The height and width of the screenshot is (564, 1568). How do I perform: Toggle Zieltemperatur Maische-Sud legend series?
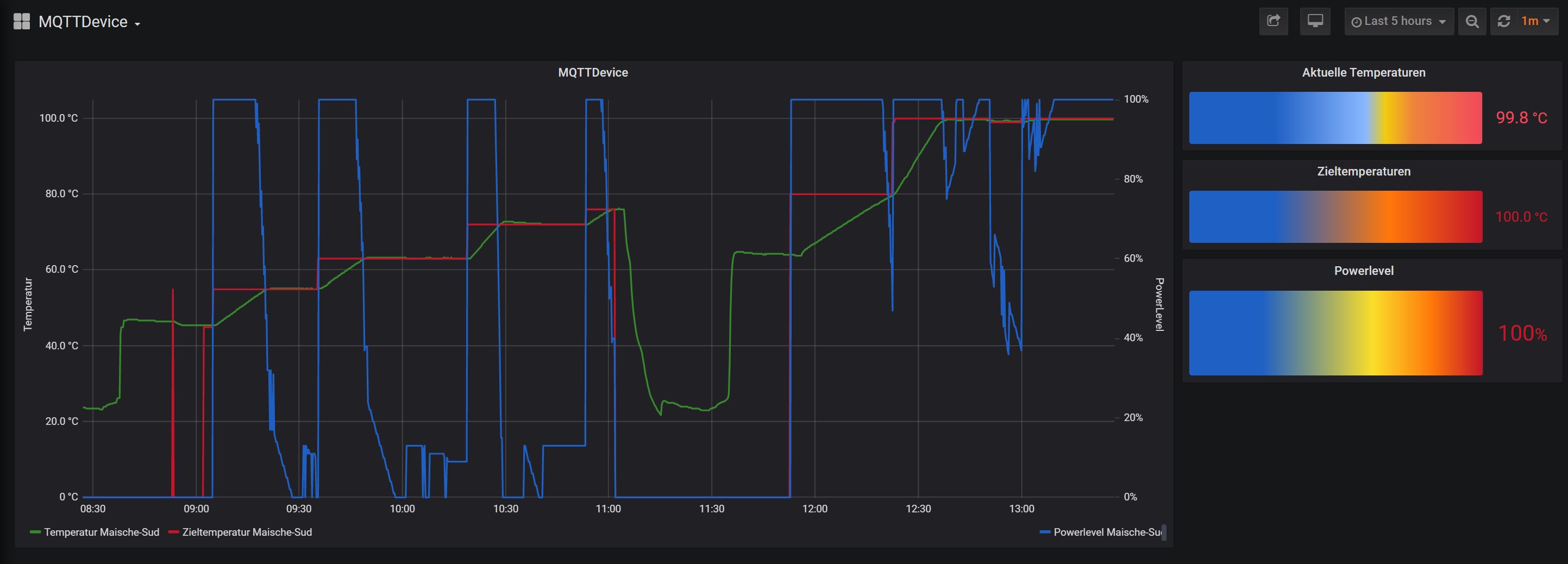click(247, 532)
